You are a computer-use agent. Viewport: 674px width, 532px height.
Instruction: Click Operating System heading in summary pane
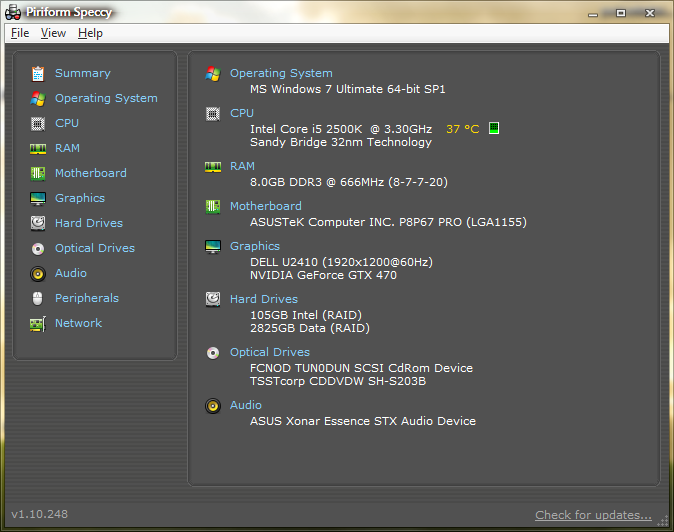pos(281,73)
